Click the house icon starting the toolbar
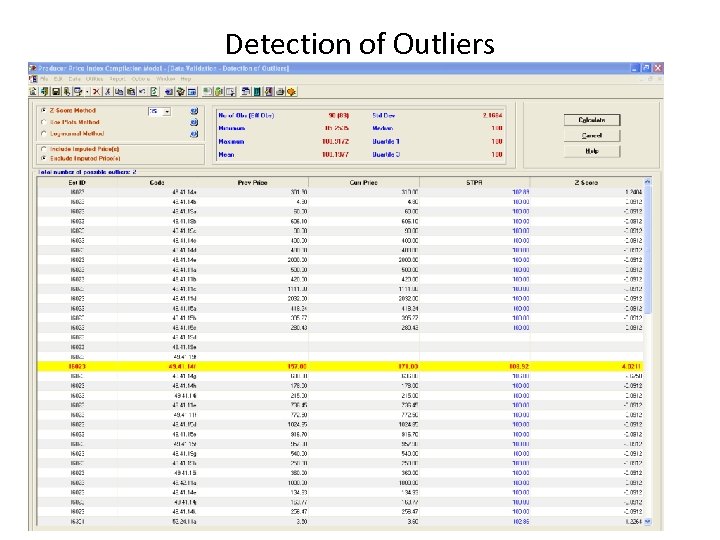Image resolution: width=720 pixels, height=540 pixels. click(x=33, y=92)
